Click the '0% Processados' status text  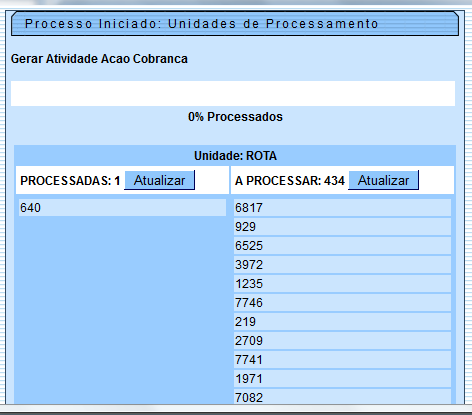(x=235, y=117)
